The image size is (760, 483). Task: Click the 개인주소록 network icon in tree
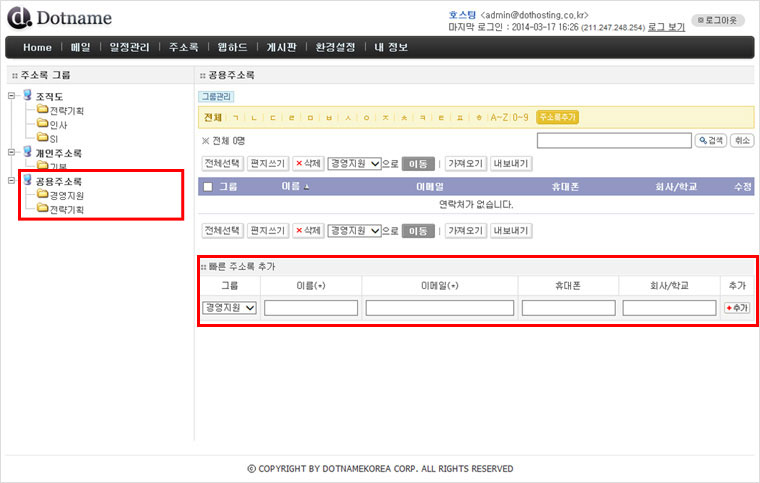coord(27,152)
